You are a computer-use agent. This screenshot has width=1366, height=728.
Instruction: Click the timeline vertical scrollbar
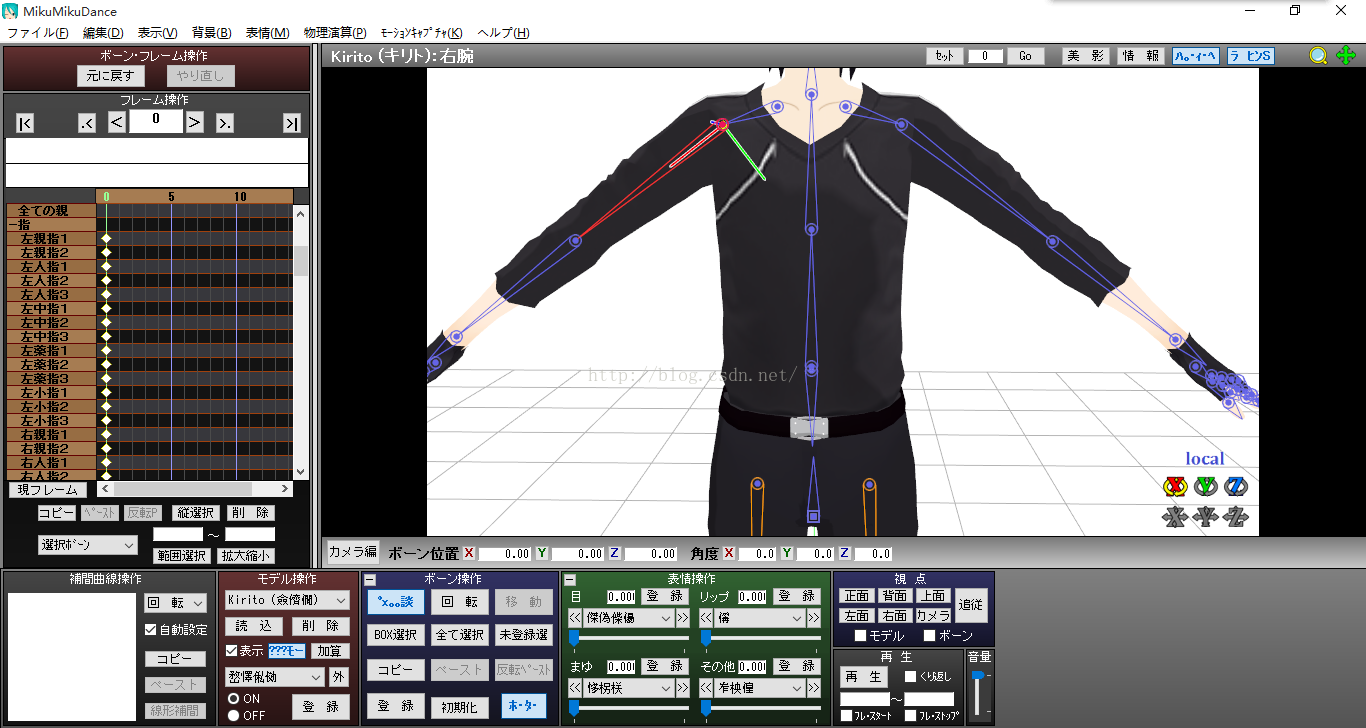coord(301,342)
